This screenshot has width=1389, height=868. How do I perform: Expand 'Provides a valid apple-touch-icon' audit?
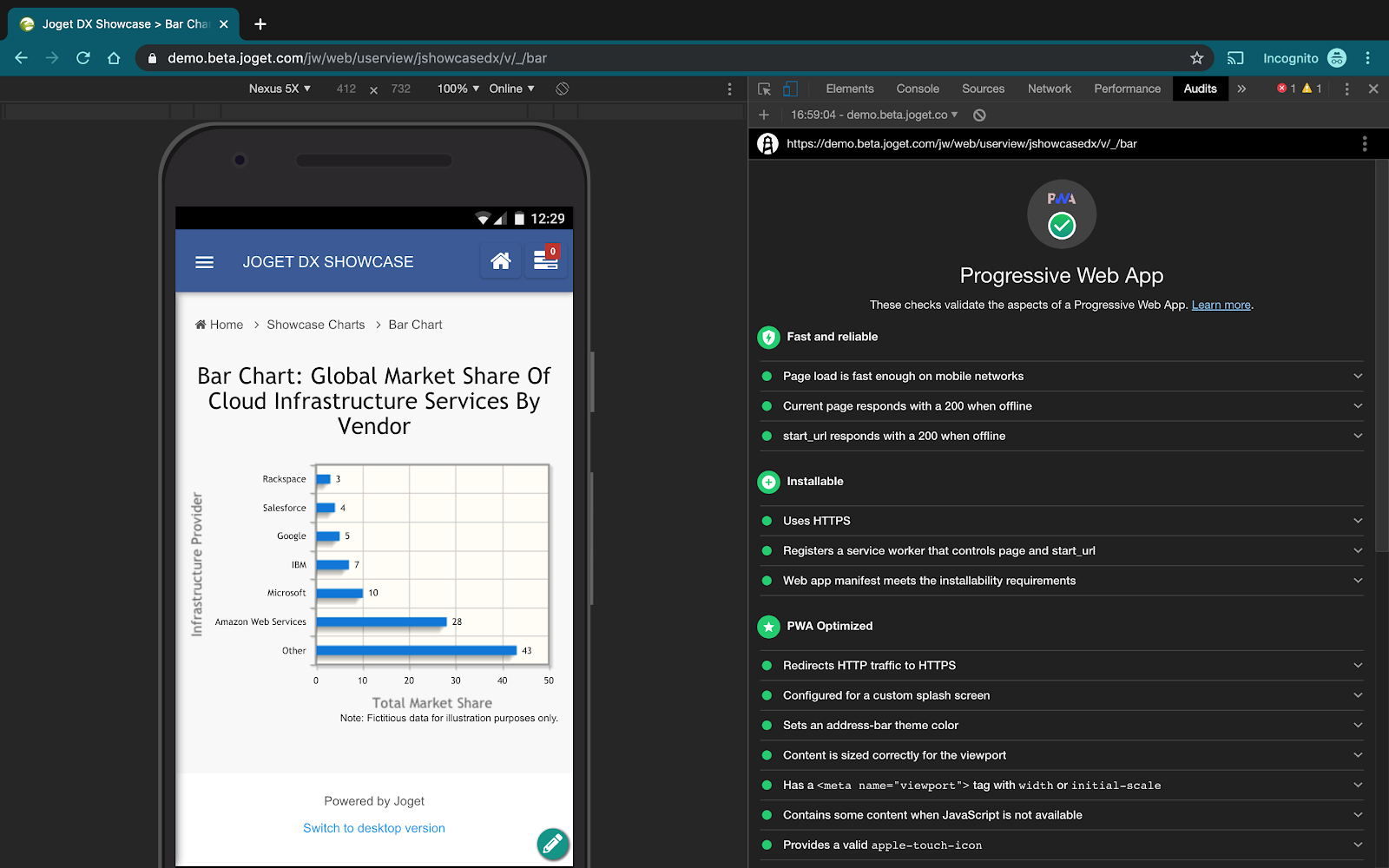pos(1062,845)
